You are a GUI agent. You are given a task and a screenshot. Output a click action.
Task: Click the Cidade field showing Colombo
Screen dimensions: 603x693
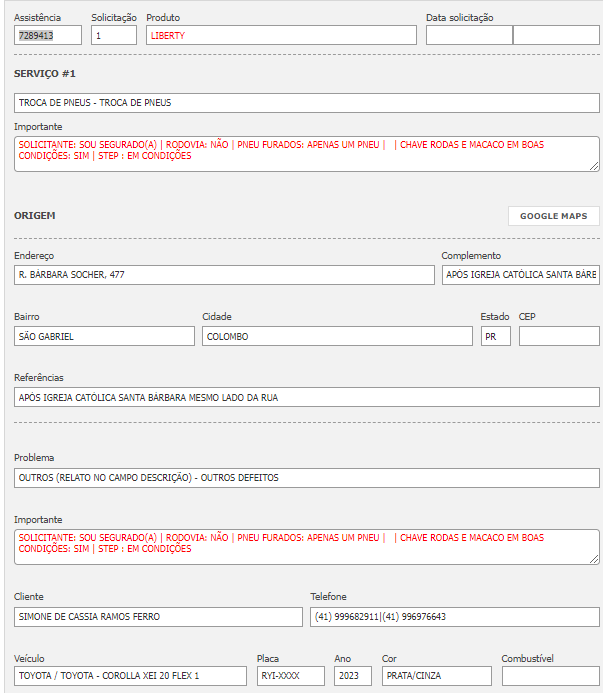click(337, 336)
